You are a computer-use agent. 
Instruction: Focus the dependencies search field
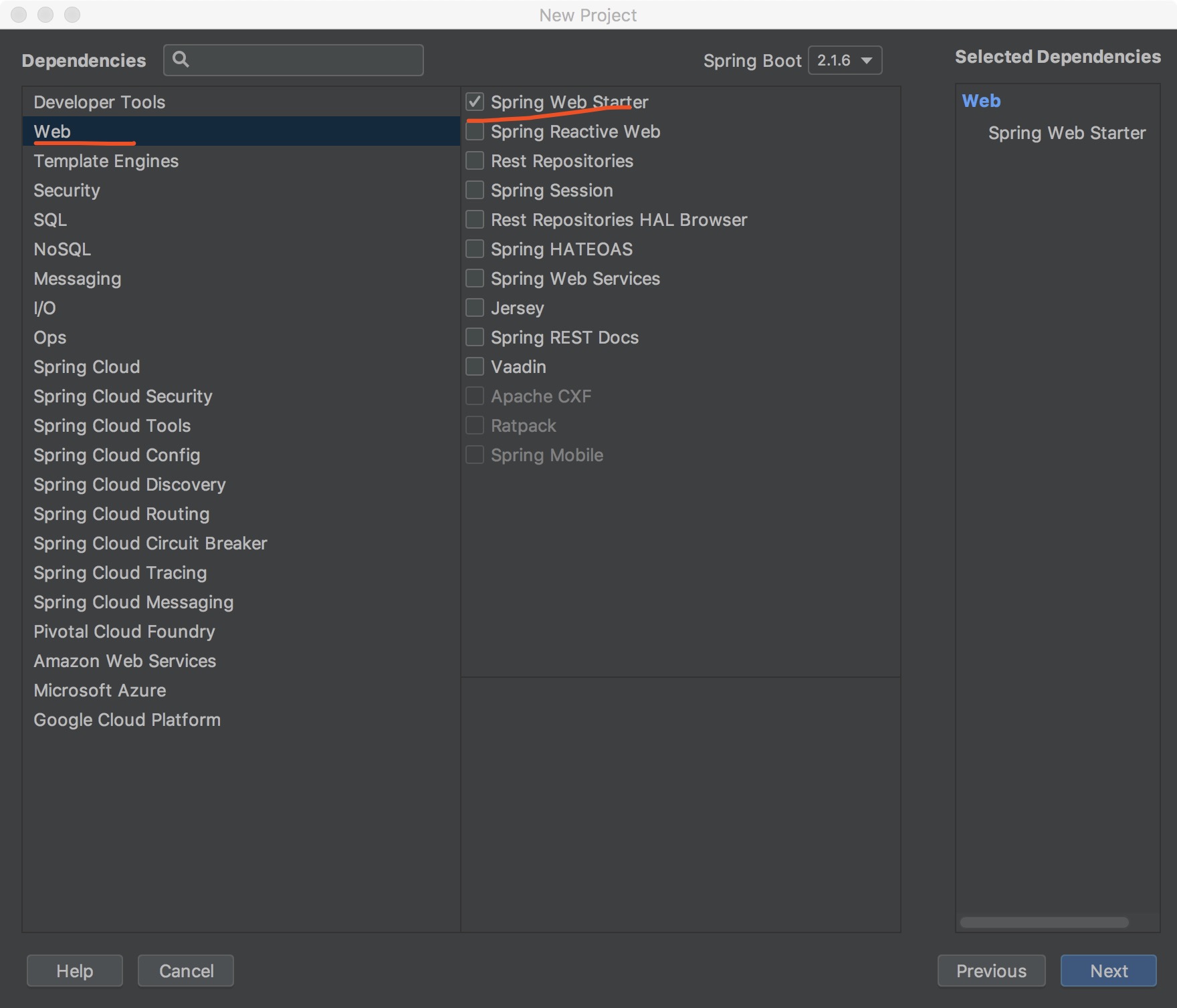tap(304, 60)
